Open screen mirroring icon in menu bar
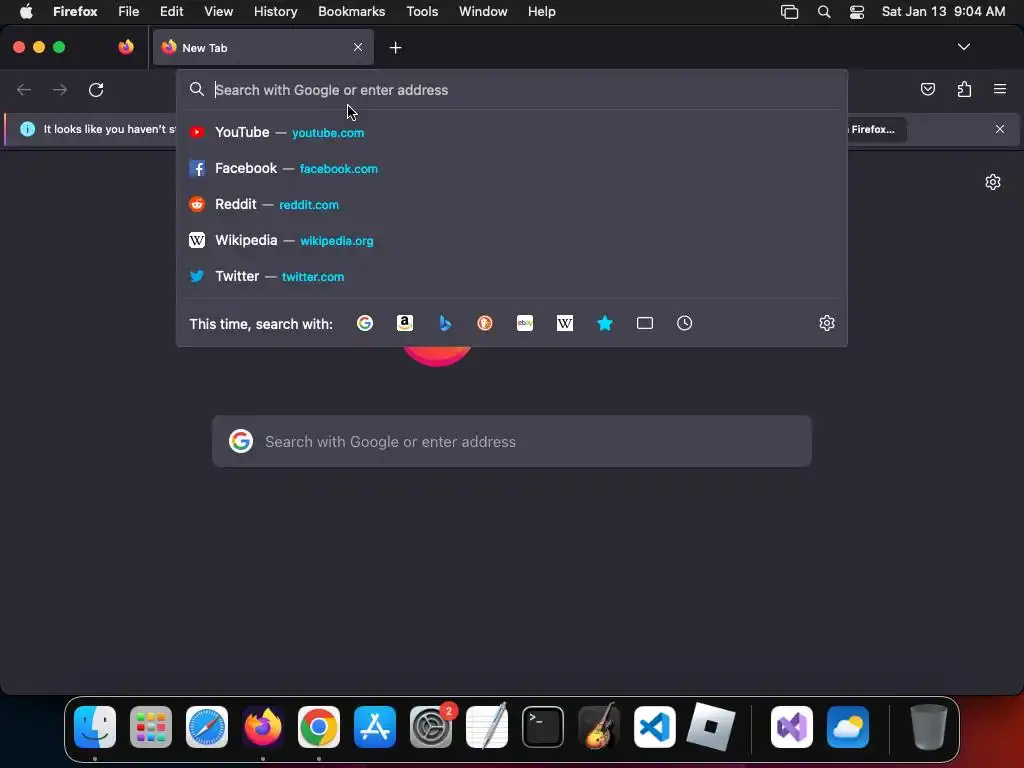Viewport: 1024px width, 768px height. tap(790, 12)
